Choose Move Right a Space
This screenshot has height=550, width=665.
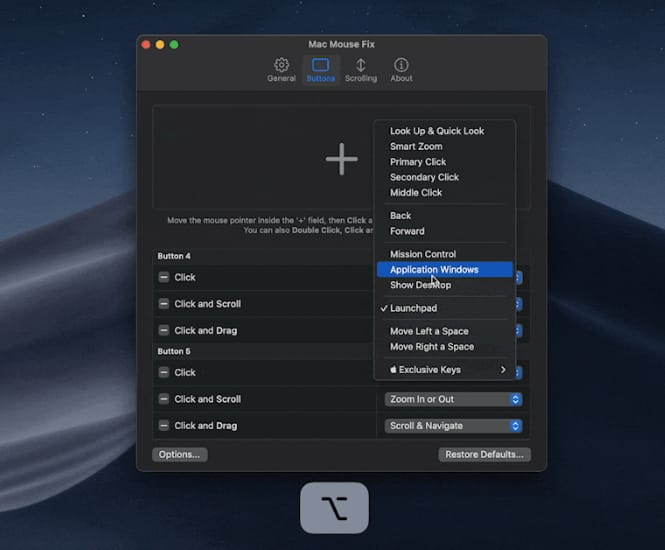pos(444,347)
